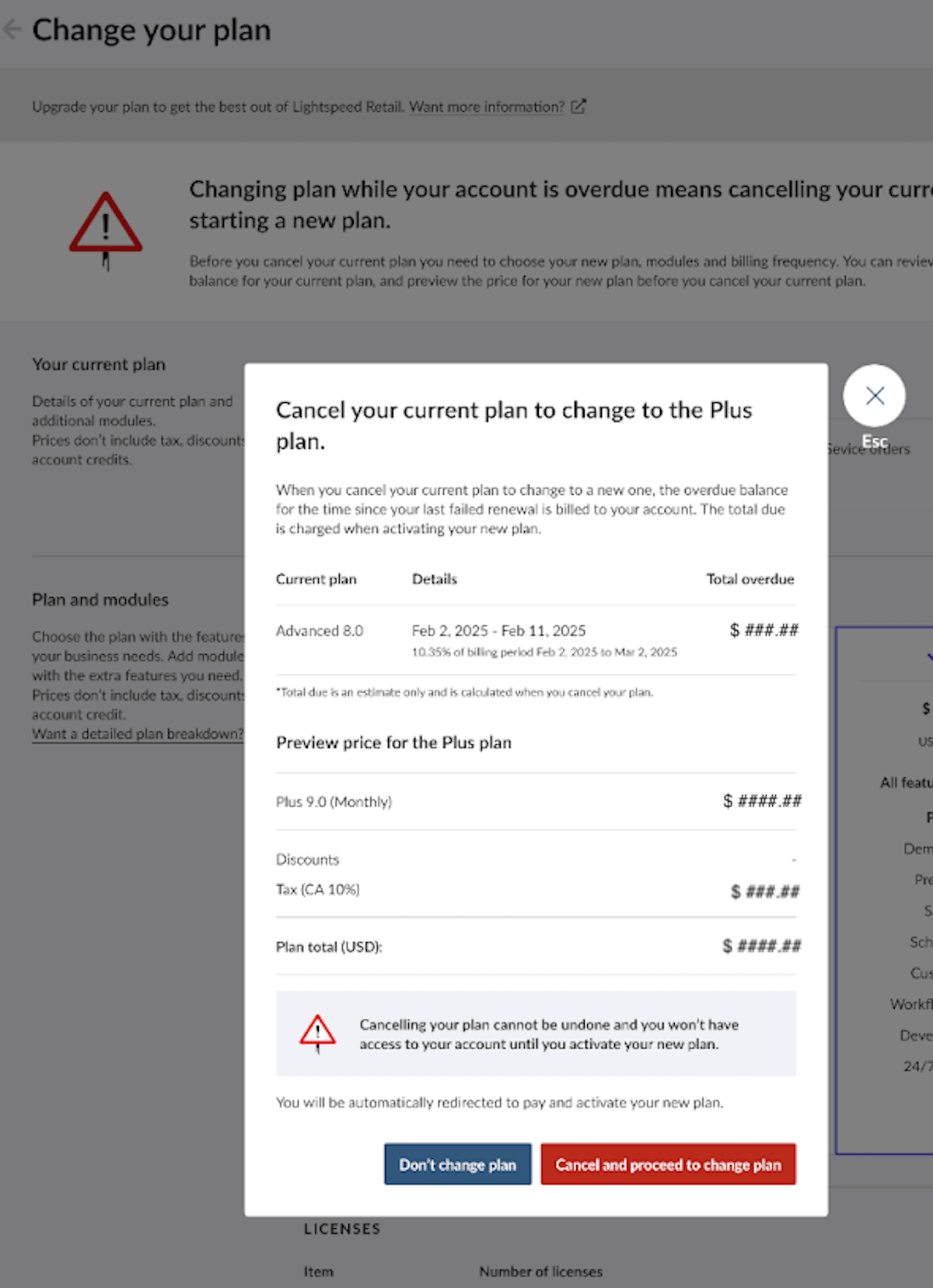This screenshot has height=1288, width=933.
Task: Click external link icon after Want more information
Action: click(578, 107)
